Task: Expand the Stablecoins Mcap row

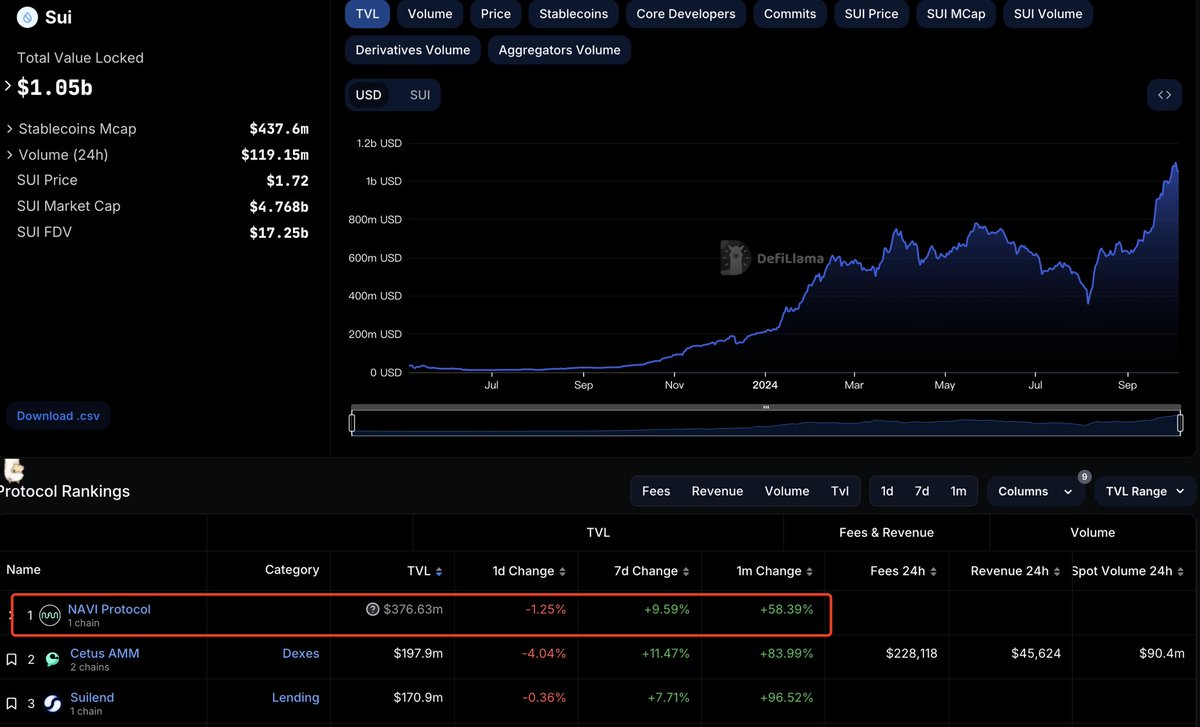Action: click(x=10, y=129)
